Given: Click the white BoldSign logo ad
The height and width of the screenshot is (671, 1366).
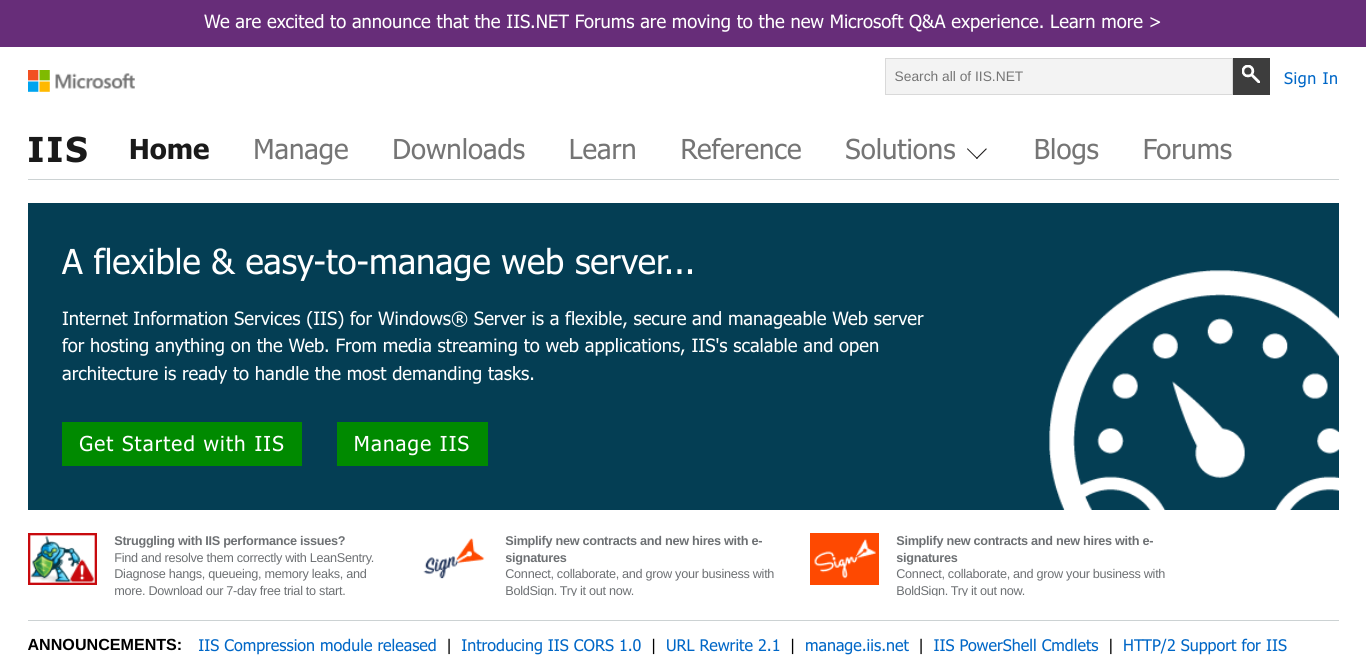Looking at the screenshot, I should [x=453, y=559].
